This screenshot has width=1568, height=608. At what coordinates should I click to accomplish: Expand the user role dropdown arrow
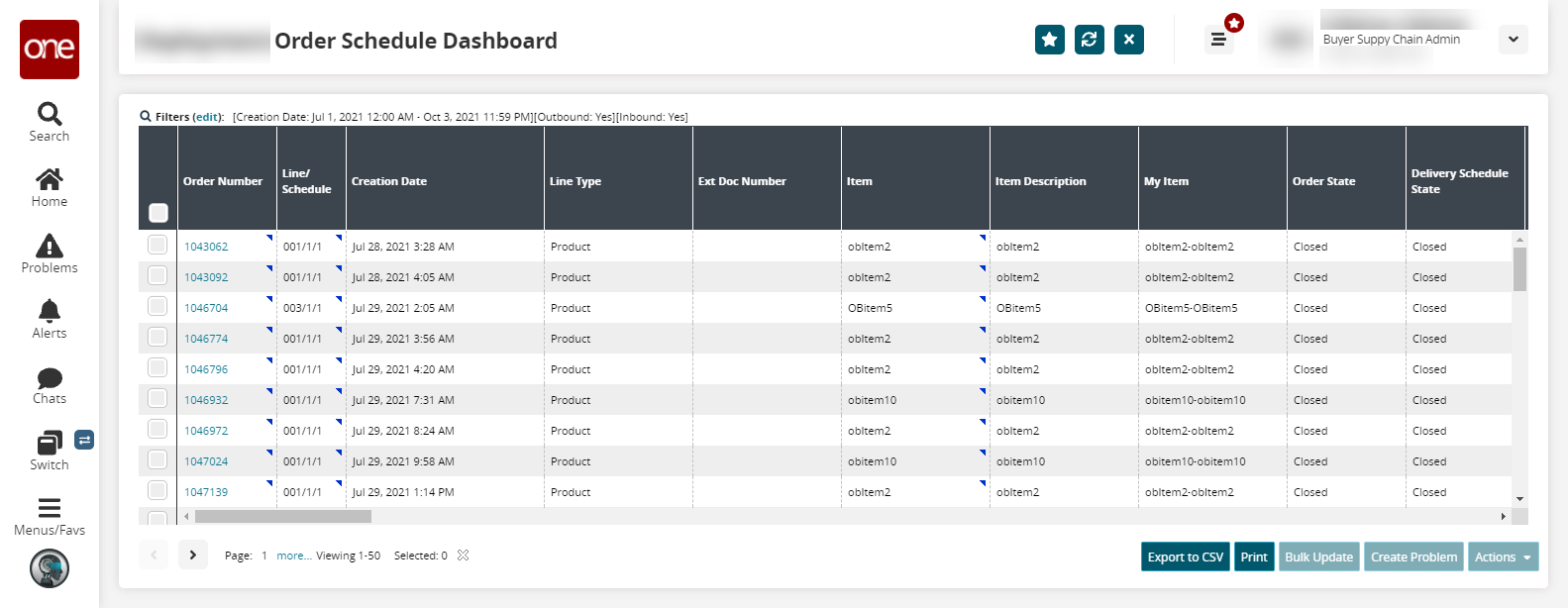click(1514, 40)
